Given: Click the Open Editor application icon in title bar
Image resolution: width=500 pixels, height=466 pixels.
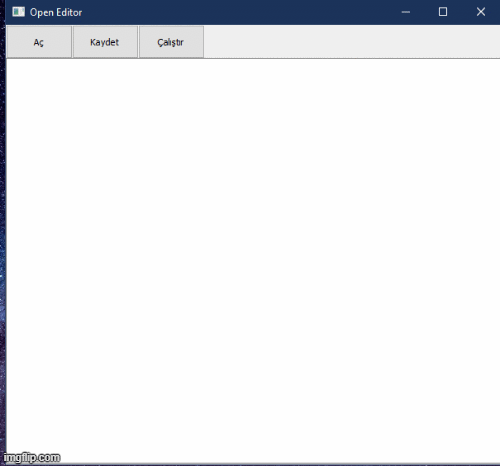Looking at the screenshot, I should coord(18,12).
